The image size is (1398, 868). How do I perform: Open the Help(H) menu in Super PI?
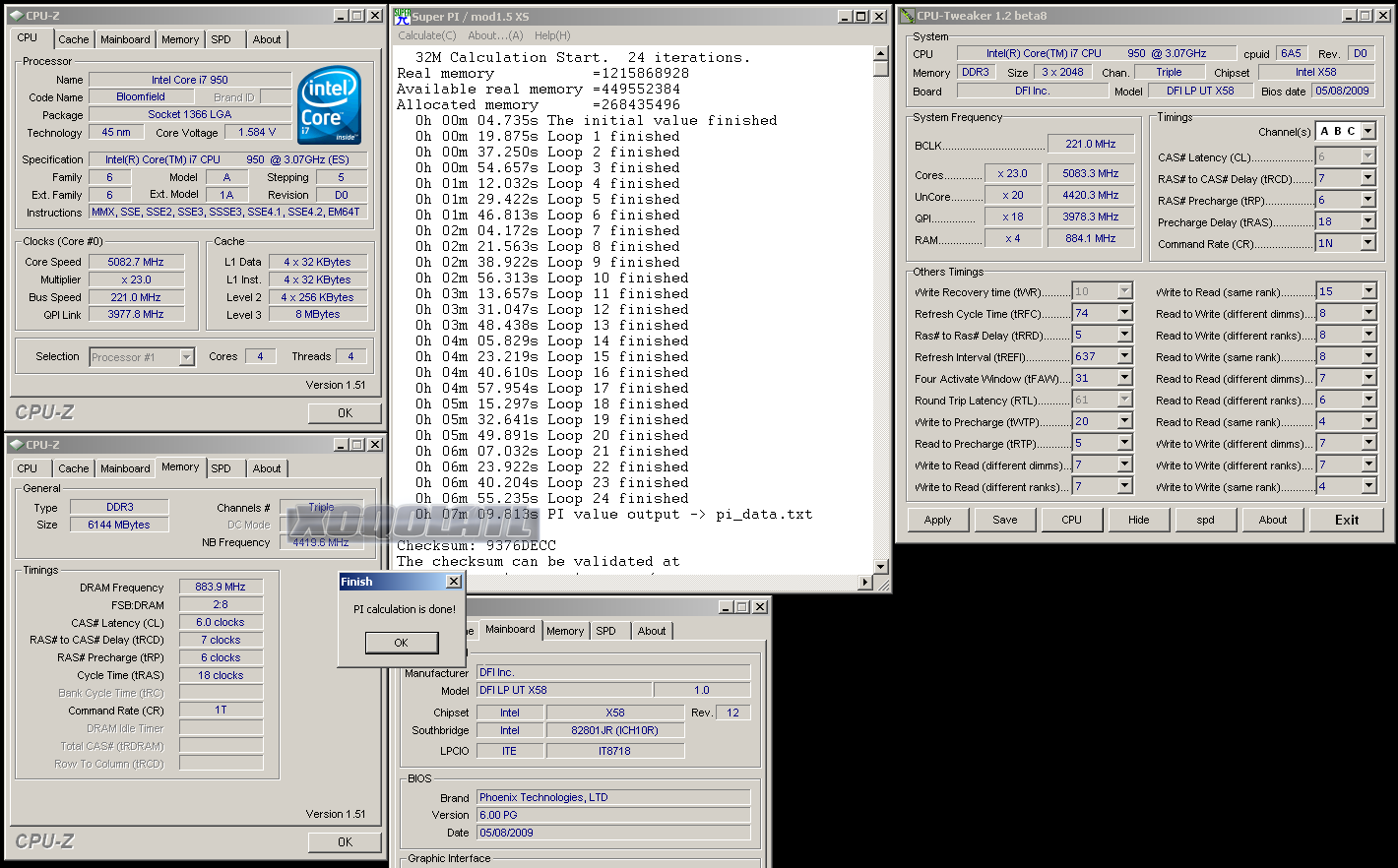coord(552,35)
